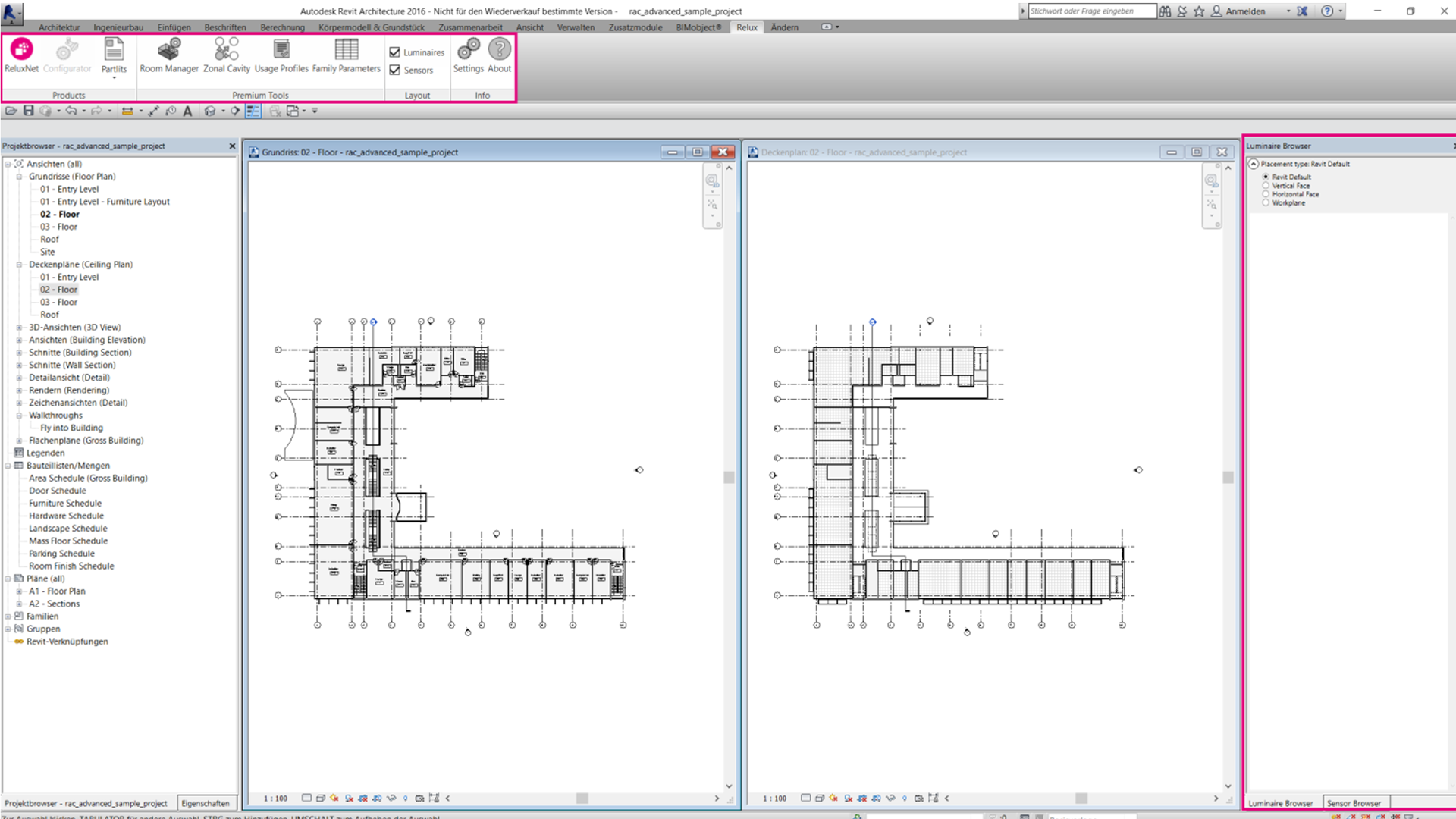Click horizontal scrollbar thumb in Deckenplan view
The image size is (1456, 819).
[1081, 799]
